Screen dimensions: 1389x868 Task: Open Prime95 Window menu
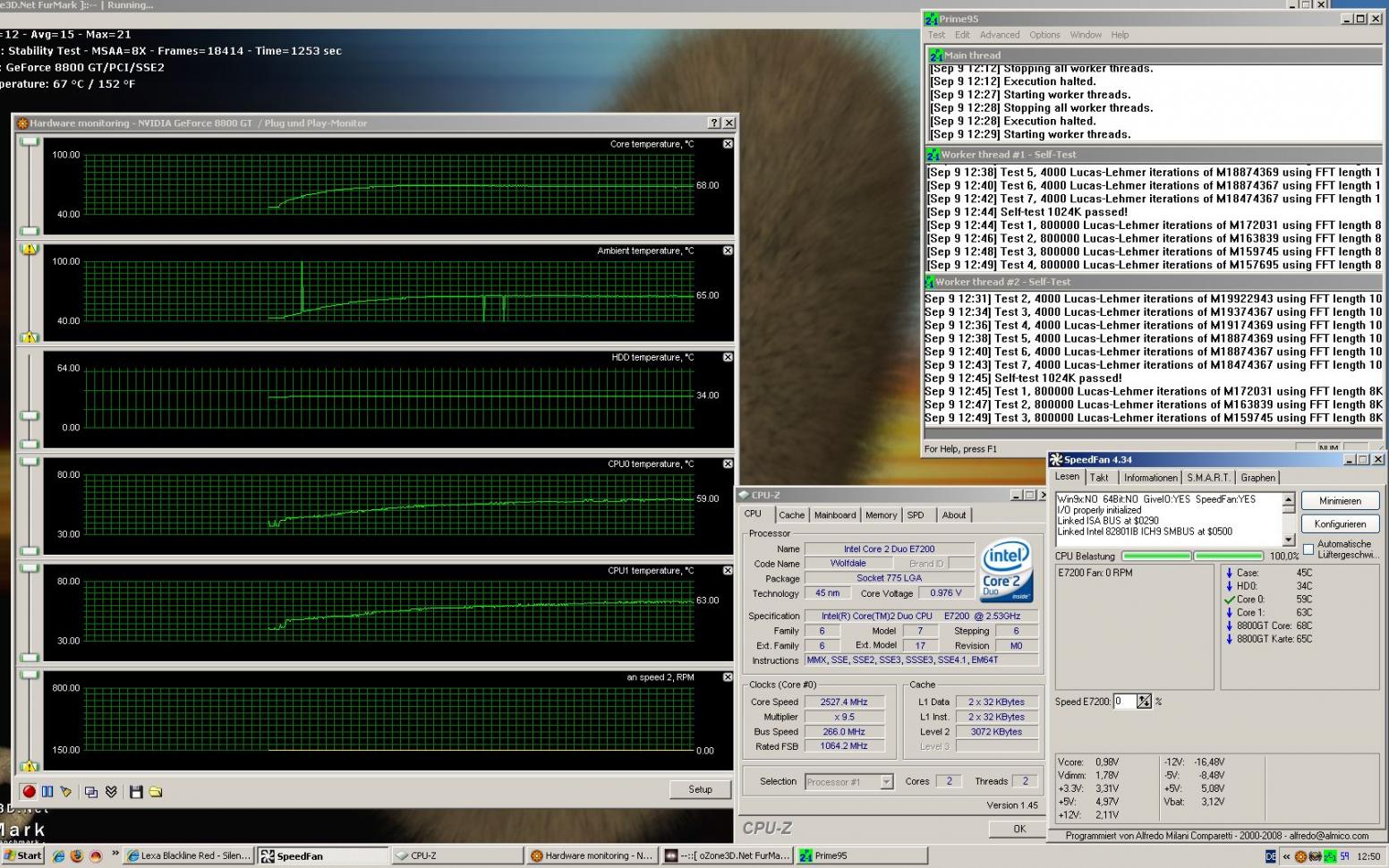click(x=1086, y=35)
